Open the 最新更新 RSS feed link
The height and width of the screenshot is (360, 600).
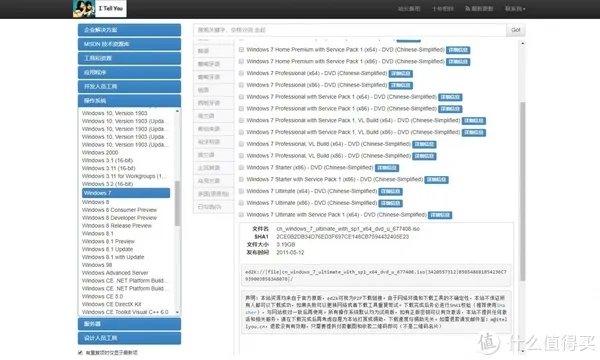(x=479, y=8)
